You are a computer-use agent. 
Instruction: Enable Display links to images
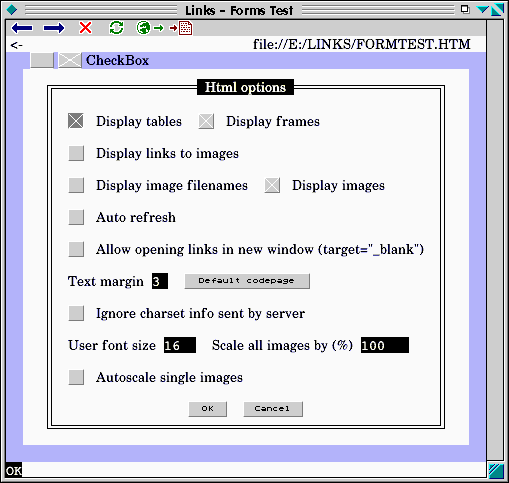click(x=76, y=153)
